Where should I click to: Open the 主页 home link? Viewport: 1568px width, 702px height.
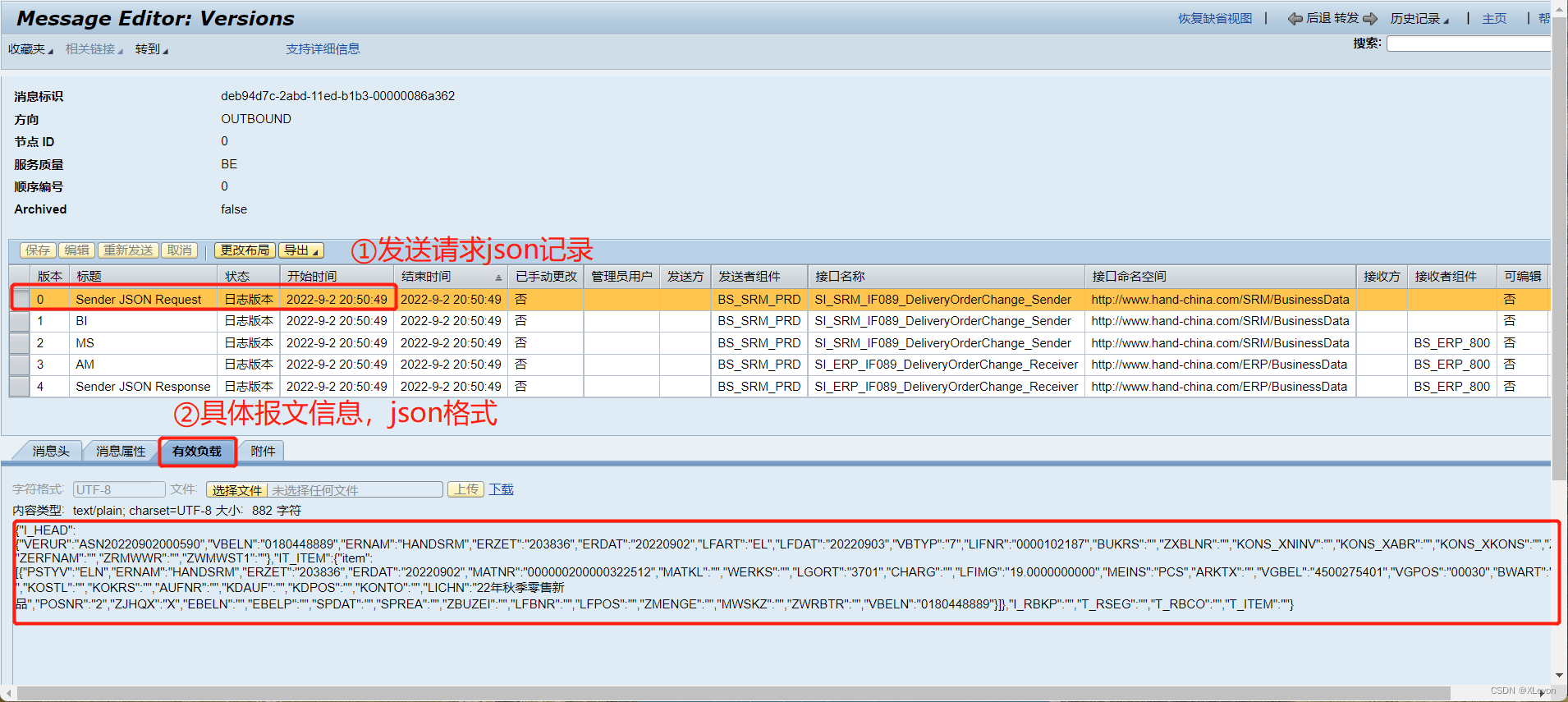(x=1494, y=18)
